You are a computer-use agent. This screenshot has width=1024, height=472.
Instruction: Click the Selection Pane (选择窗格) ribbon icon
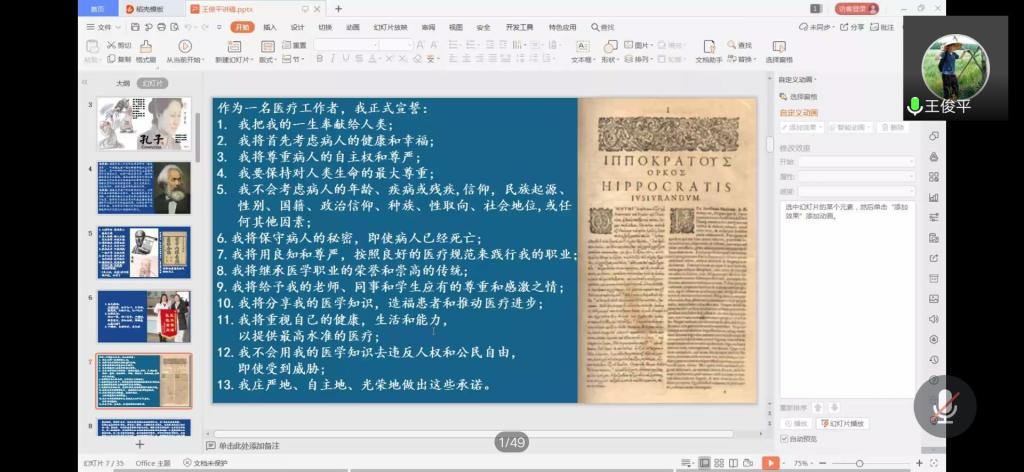[x=778, y=46]
